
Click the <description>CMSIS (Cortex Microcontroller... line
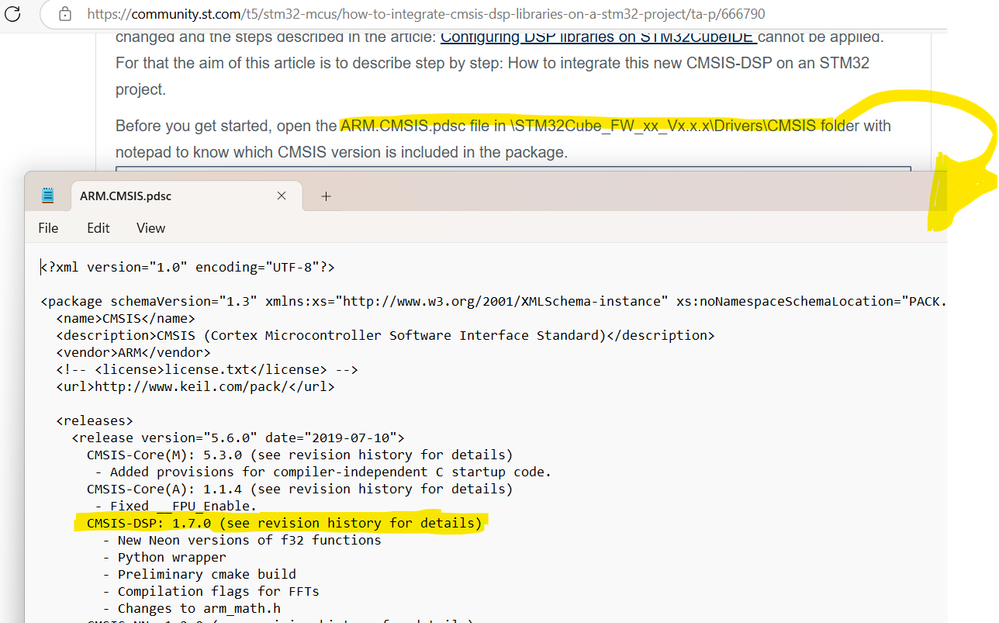tap(385, 335)
